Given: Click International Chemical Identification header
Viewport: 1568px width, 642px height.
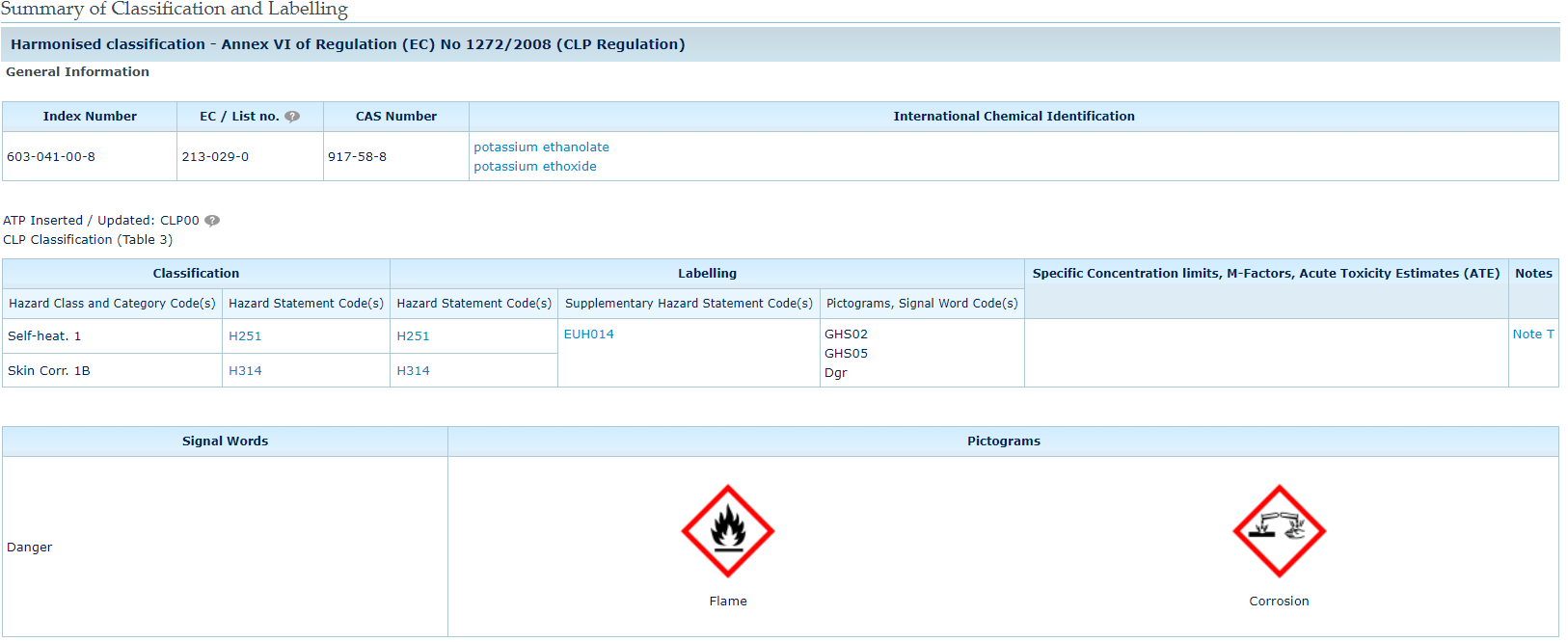Looking at the screenshot, I should [x=1014, y=117].
